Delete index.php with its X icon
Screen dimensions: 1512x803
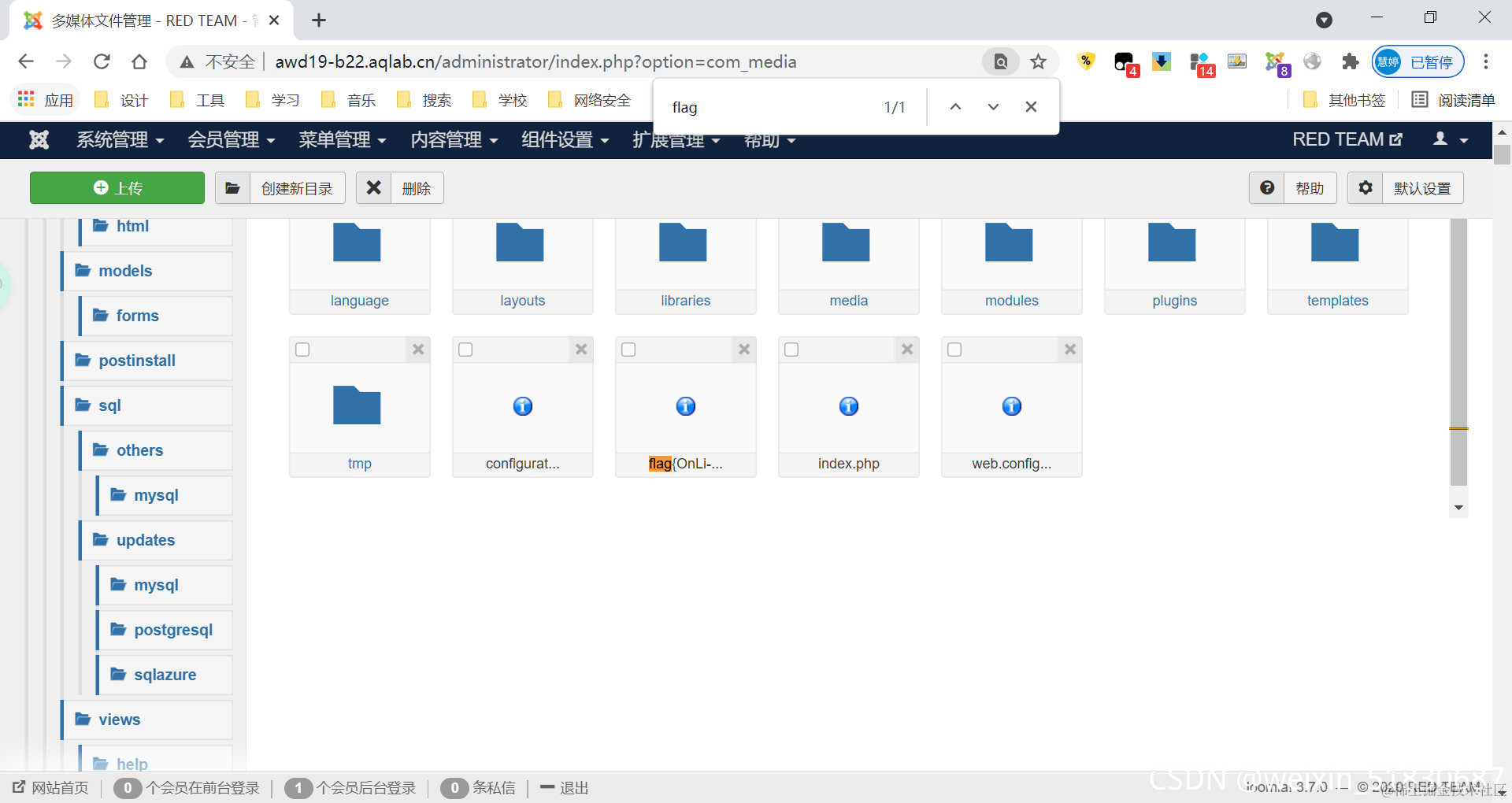[907, 350]
